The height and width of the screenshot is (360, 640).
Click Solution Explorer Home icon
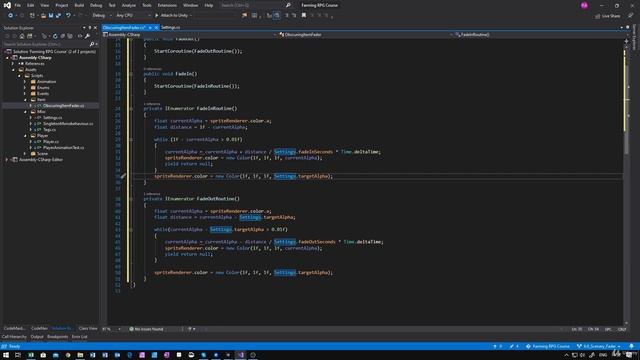pos(22,36)
